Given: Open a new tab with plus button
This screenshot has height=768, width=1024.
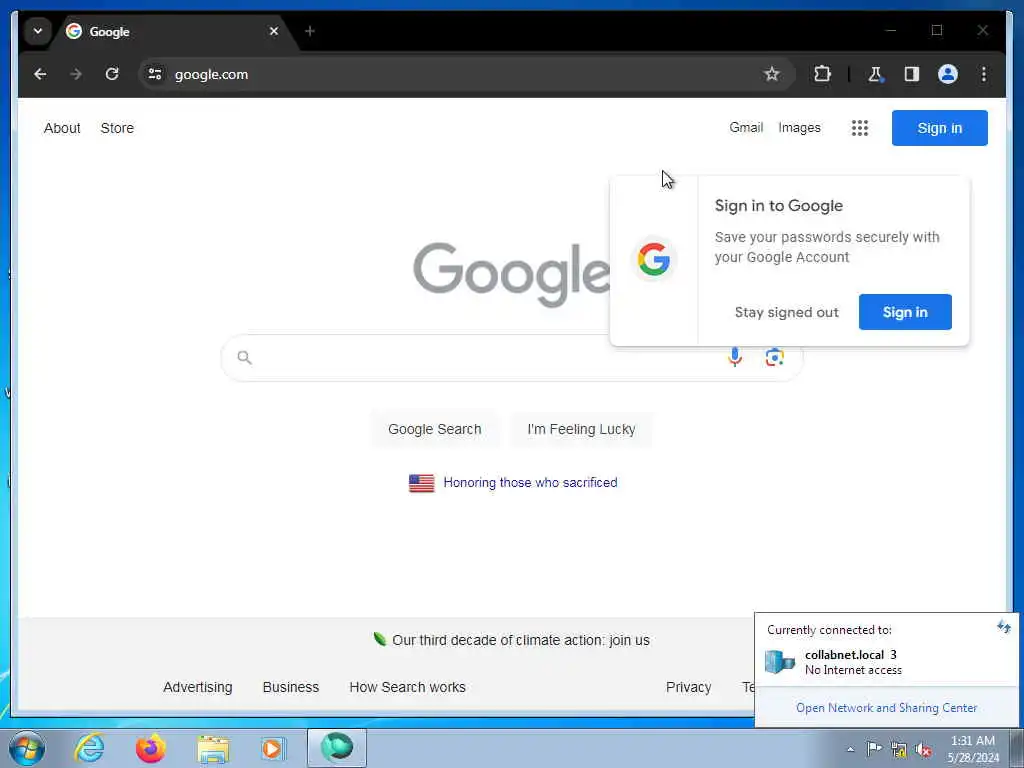Looking at the screenshot, I should (310, 31).
